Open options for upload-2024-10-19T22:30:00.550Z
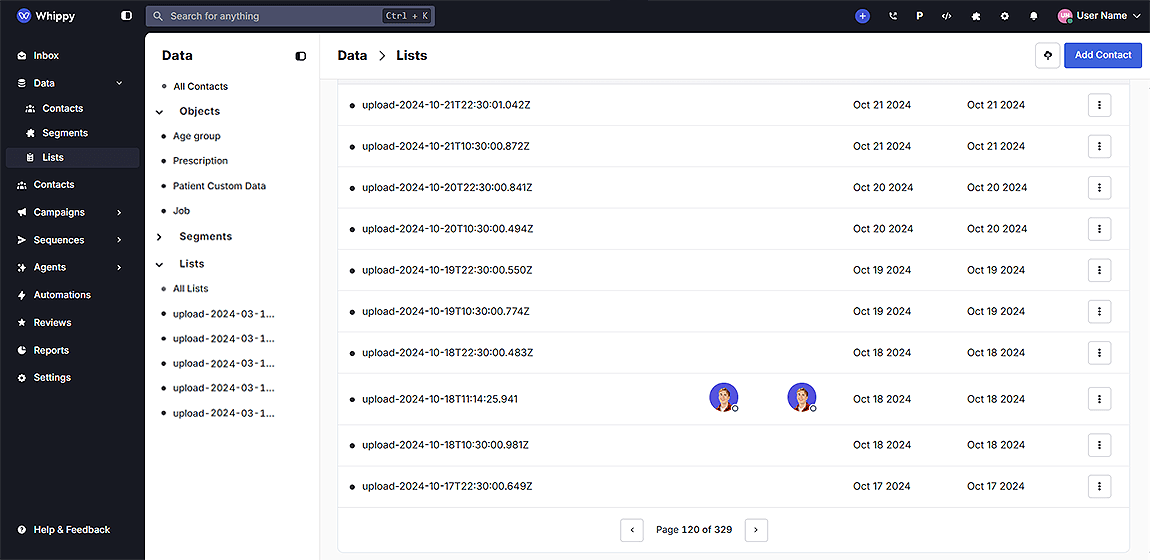Image resolution: width=1150 pixels, height=560 pixels. pos(1099,270)
